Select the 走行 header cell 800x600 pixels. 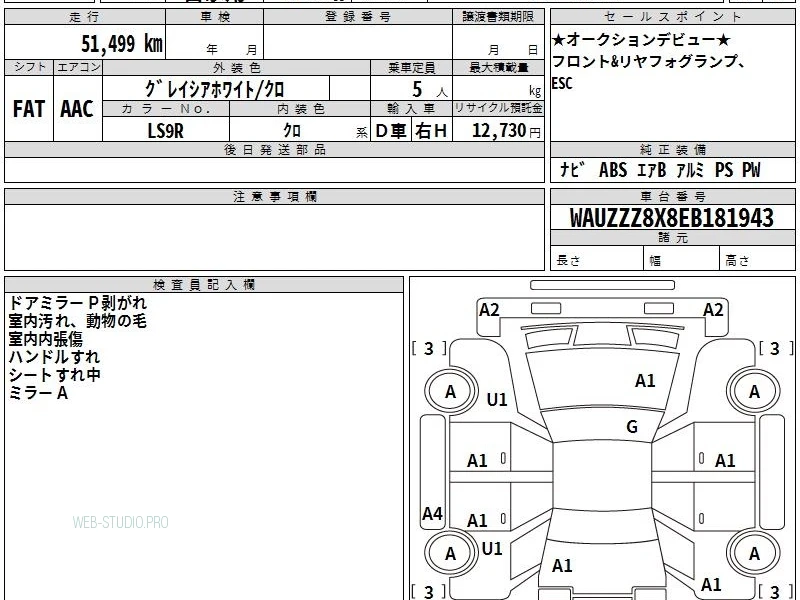(x=85, y=17)
